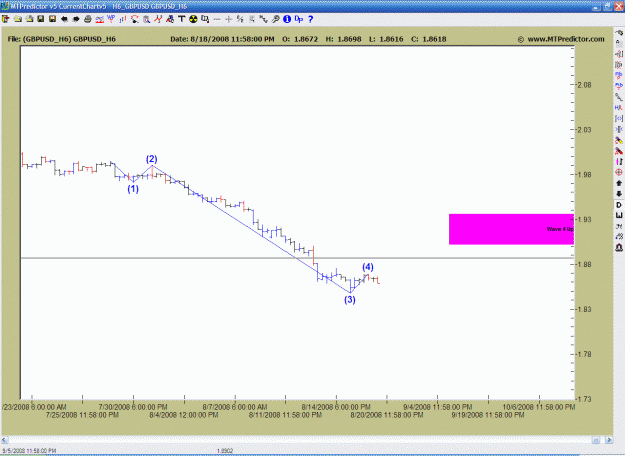Click the red zigzag wave tool icon
625x456 pixels.
tap(158, 19)
